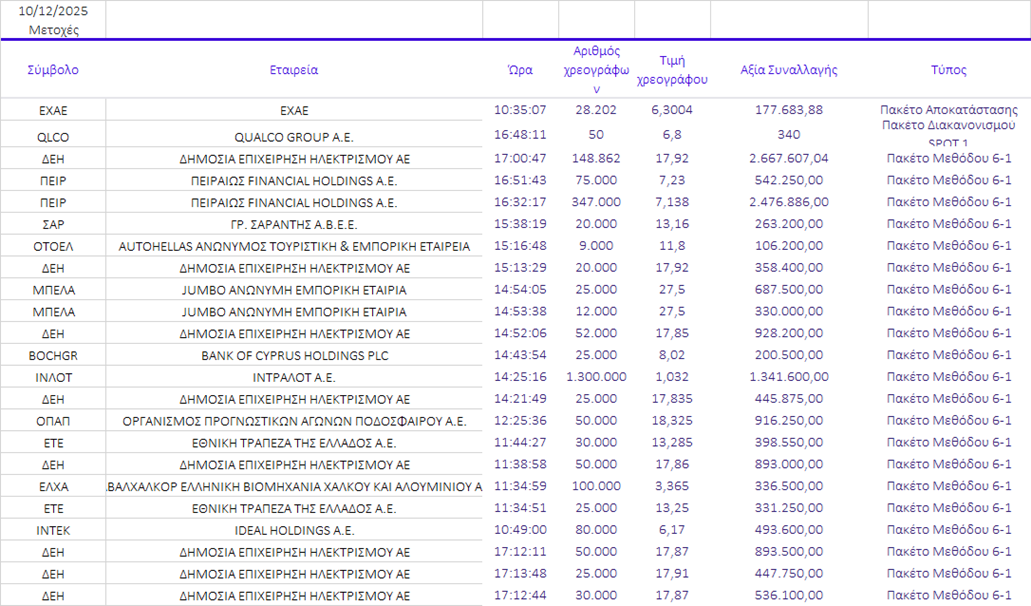Click the Σύμβολο column header
Viewport: 1031px width, 606px height.
53,70
